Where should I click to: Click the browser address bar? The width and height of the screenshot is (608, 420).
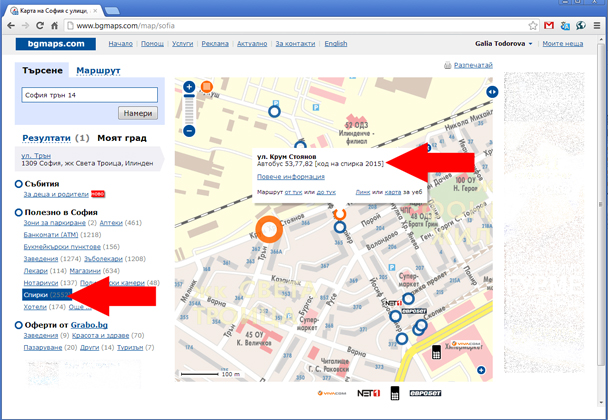[x=295, y=26]
